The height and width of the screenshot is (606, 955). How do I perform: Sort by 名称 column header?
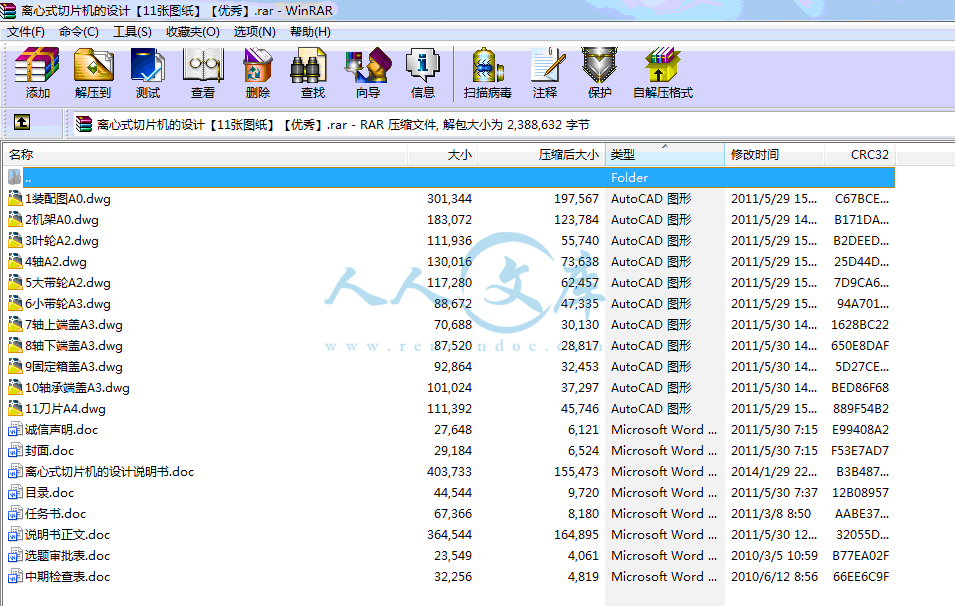(205, 155)
